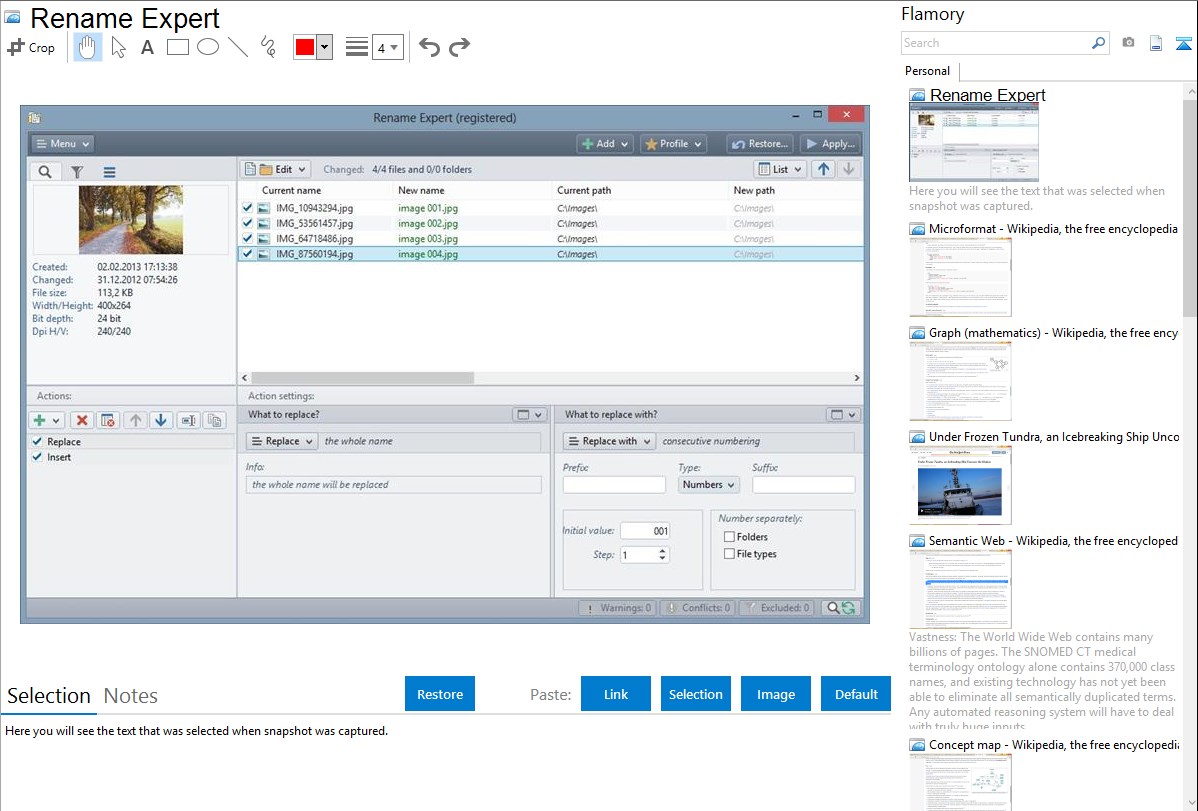1198x811 pixels.
Task: Activate the hand pan tool
Action: click(87, 47)
